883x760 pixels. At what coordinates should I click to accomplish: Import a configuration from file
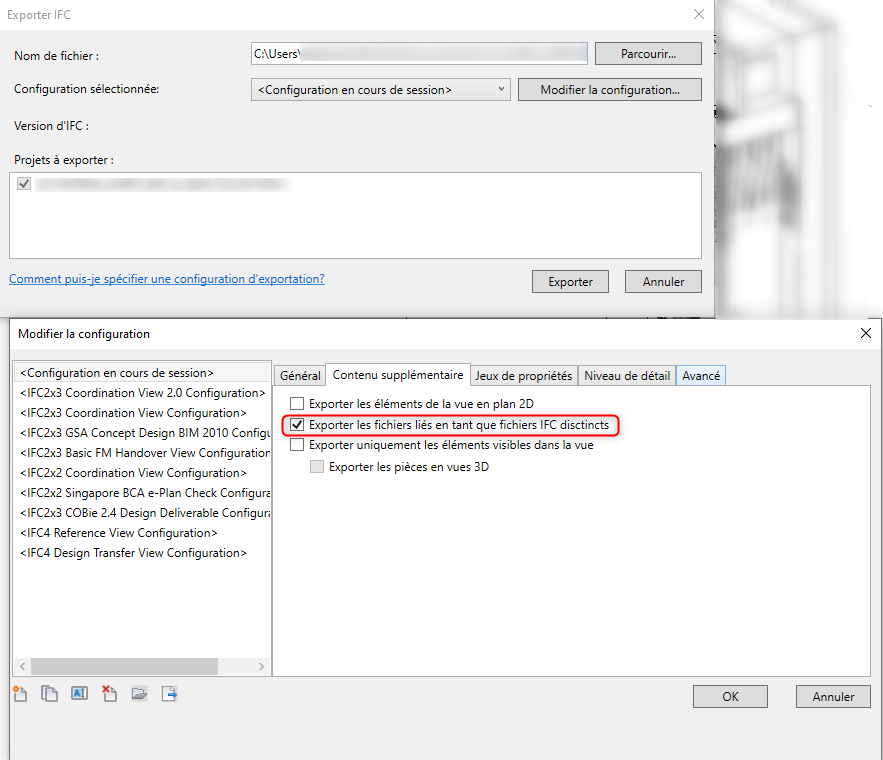(139, 693)
